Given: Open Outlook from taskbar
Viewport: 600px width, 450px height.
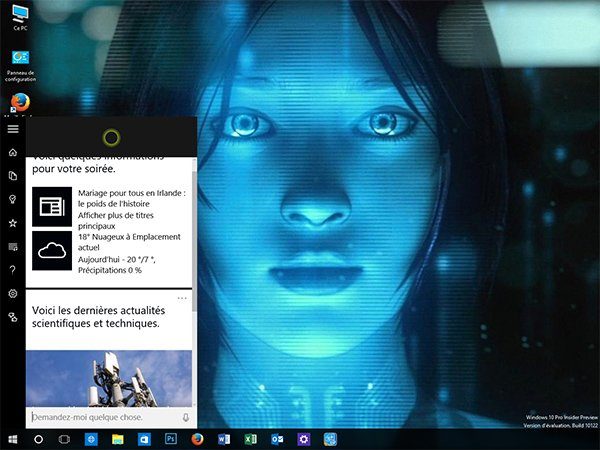Looking at the screenshot, I should (x=277, y=439).
